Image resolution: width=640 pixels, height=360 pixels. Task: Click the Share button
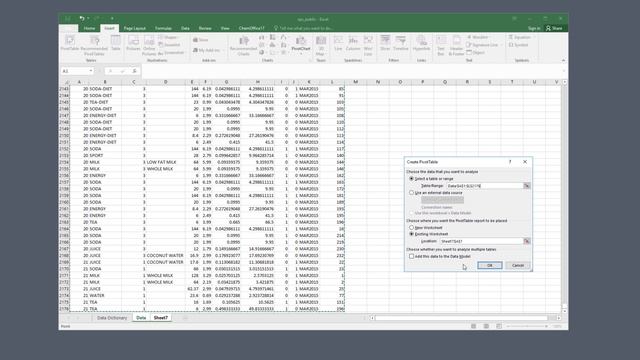point(554,28)
